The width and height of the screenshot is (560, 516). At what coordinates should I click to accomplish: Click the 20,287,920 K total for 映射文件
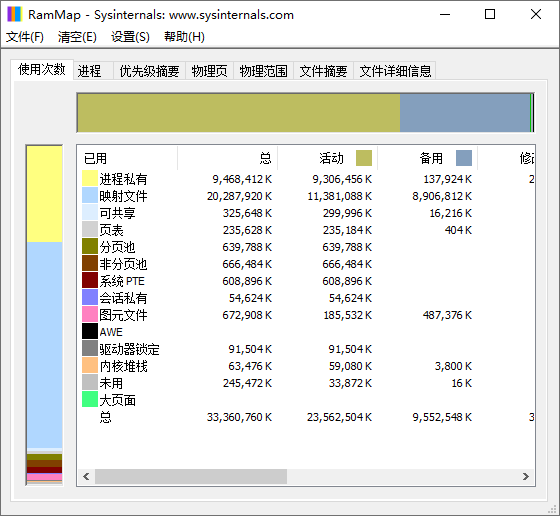(239, 196)
